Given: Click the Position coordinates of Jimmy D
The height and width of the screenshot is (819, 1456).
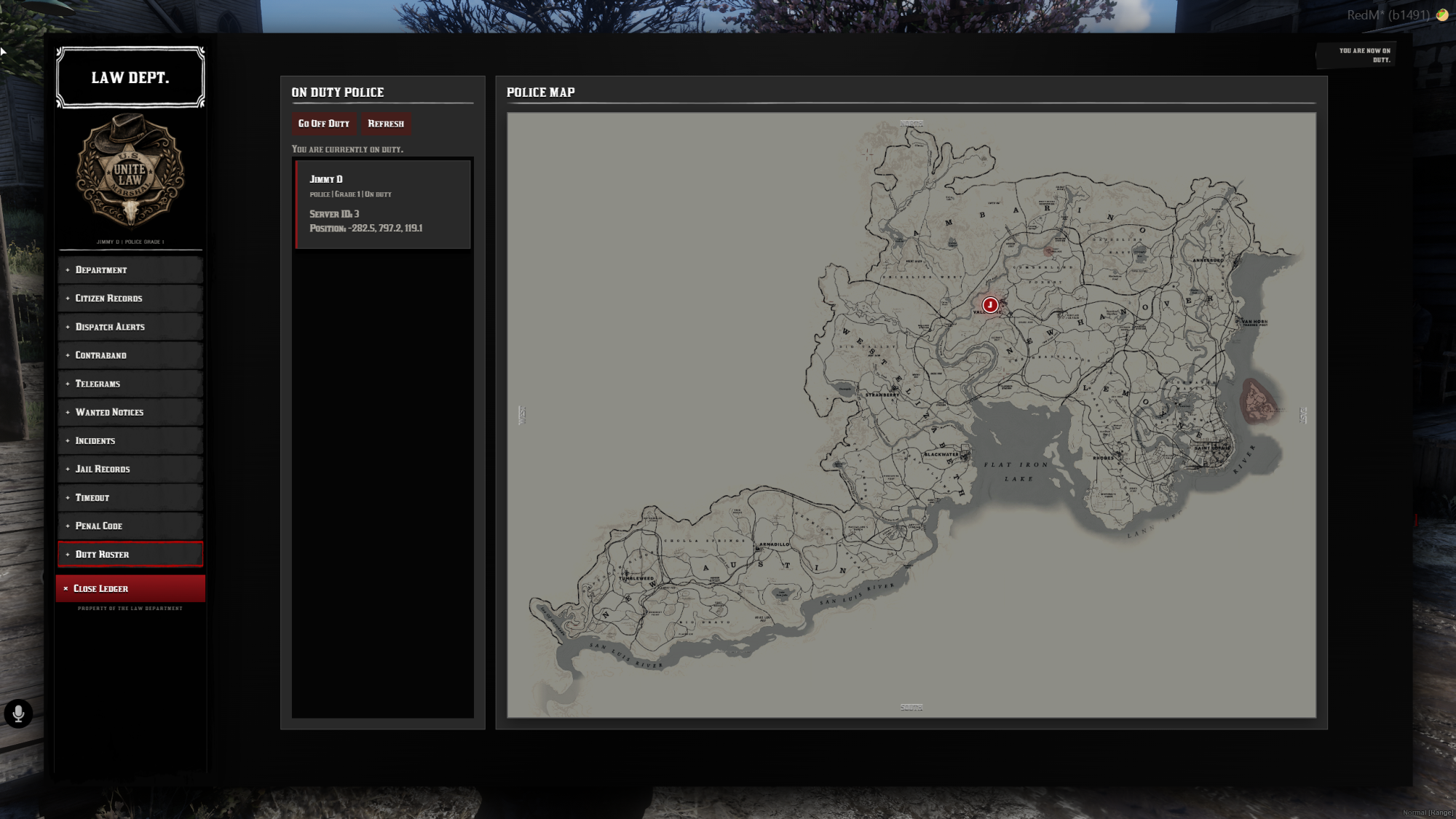Looking at the screenshot, I should click(366, 229).
